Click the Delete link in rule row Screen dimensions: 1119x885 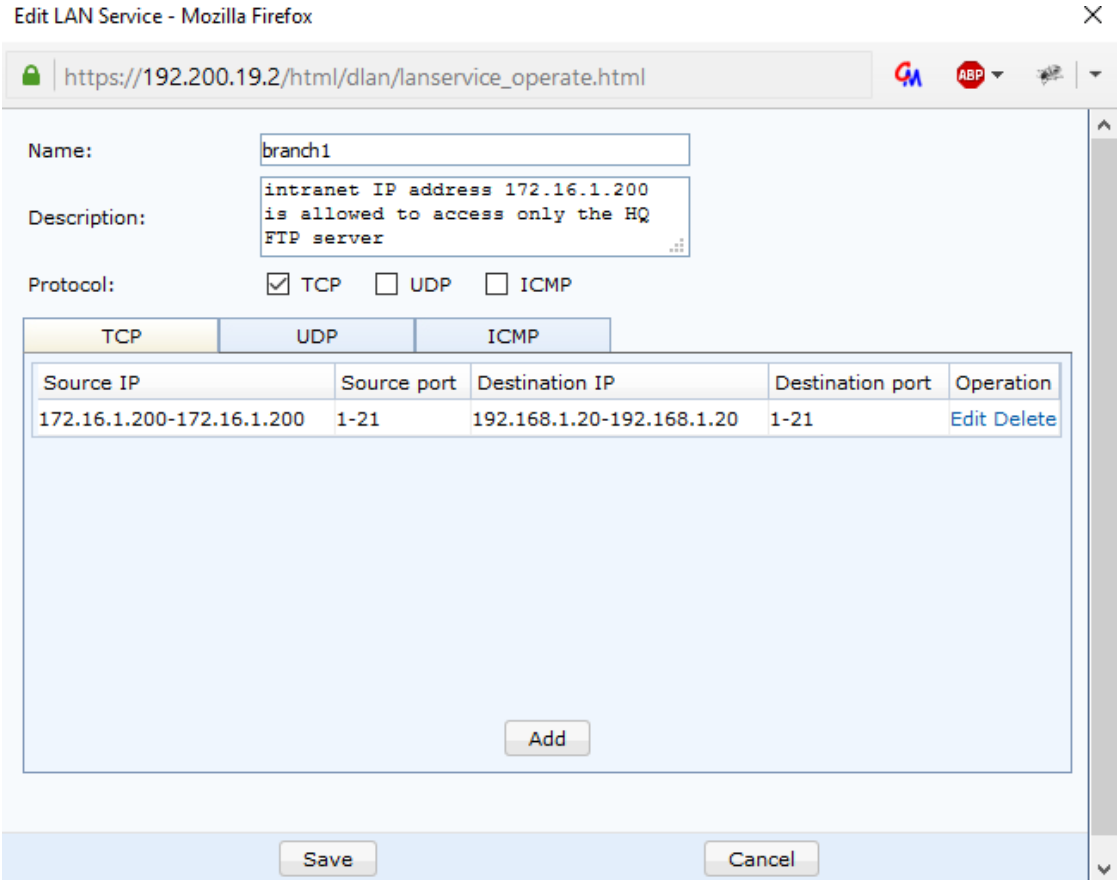1025,419
